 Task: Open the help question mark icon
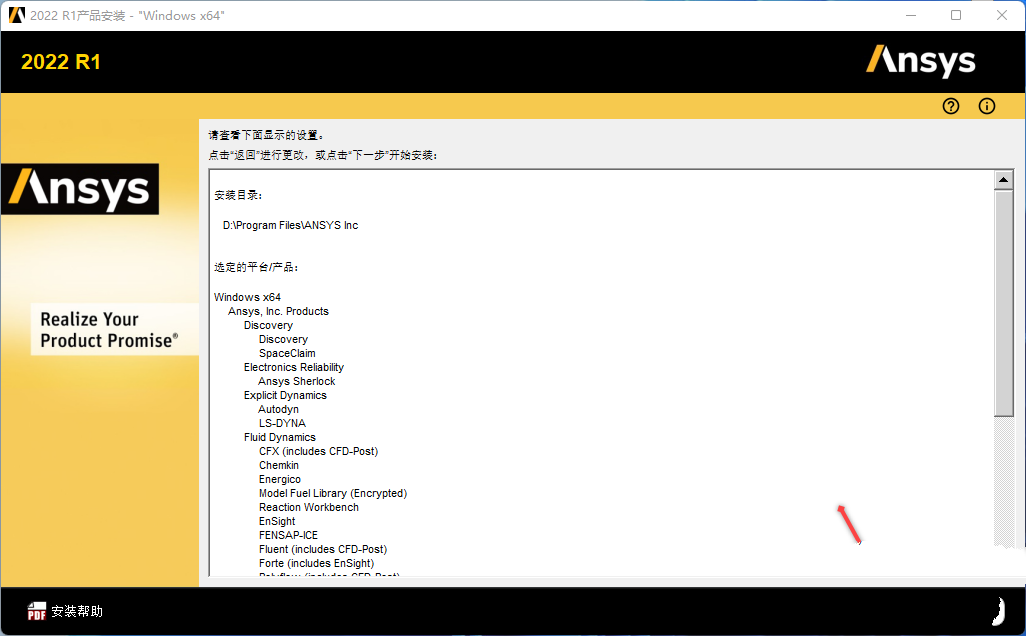click(x=951, y=106)
